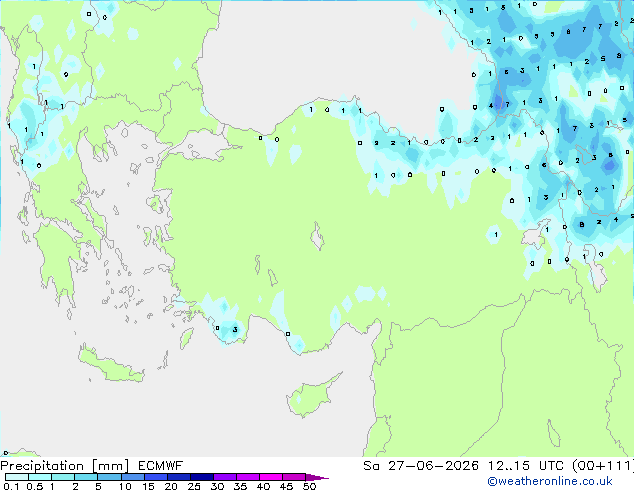634x490 pixels.
Task: Click the over-50 mm arrow legend tip
Action: pyautogui.click(x=317, y=477)
